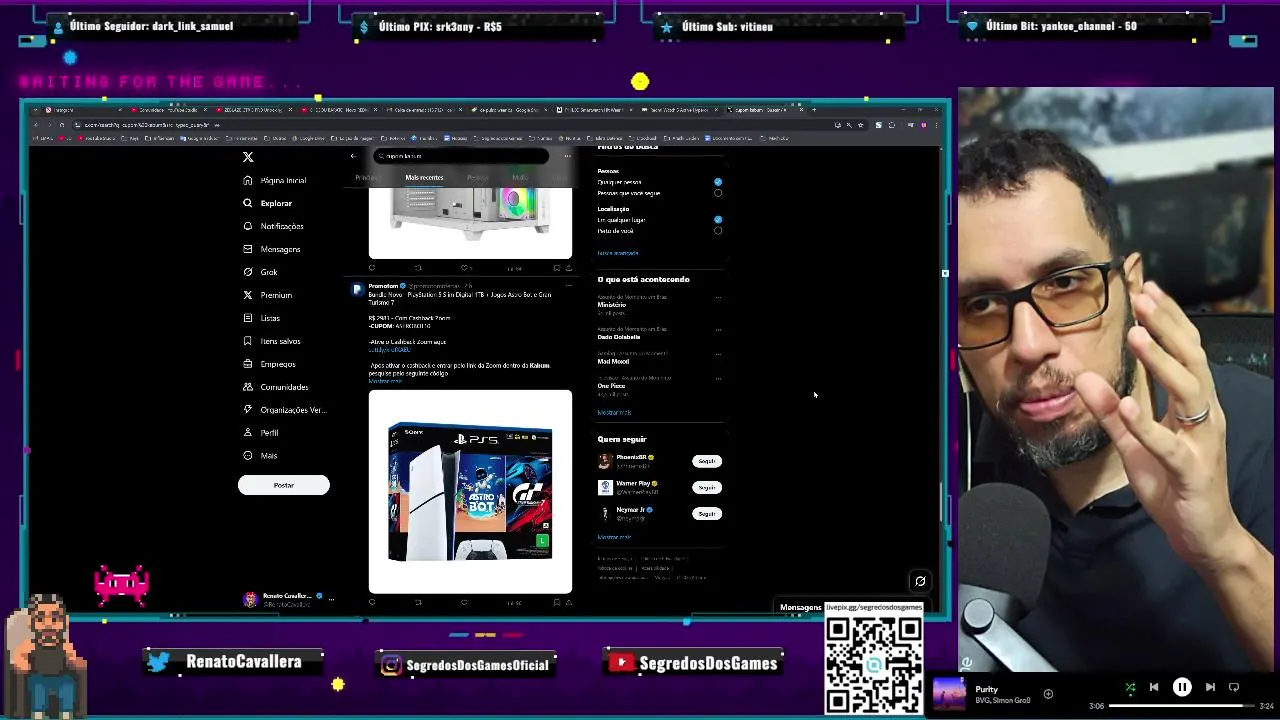Repost the PC case post
This screenshot has width=1280, height=720.
[x=418, y=268]
